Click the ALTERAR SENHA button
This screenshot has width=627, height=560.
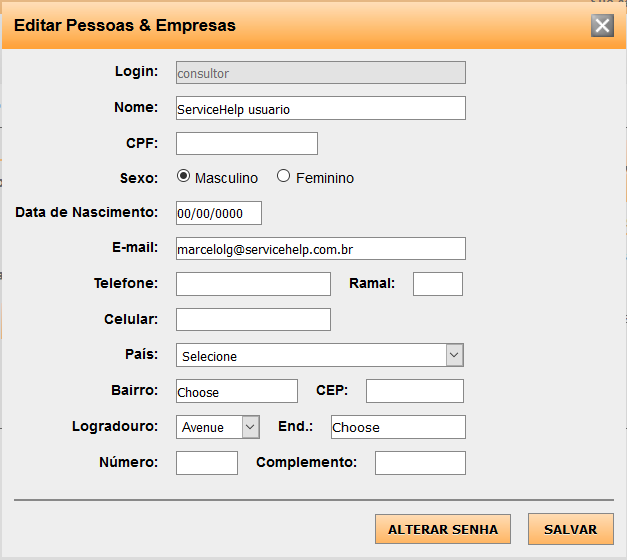pyautogui.click(x=443, y=530)
